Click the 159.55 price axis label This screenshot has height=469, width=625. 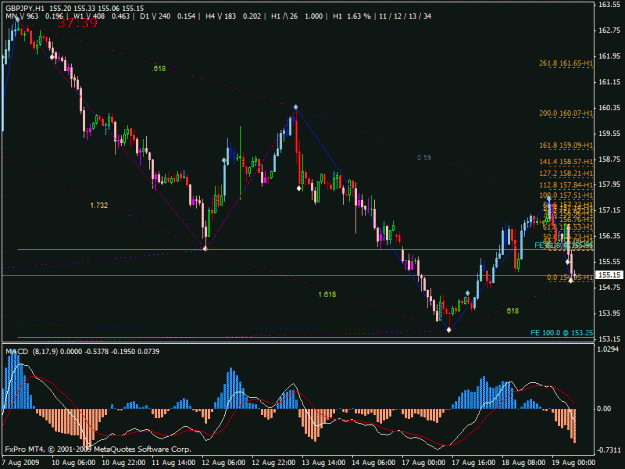point(609,133)
